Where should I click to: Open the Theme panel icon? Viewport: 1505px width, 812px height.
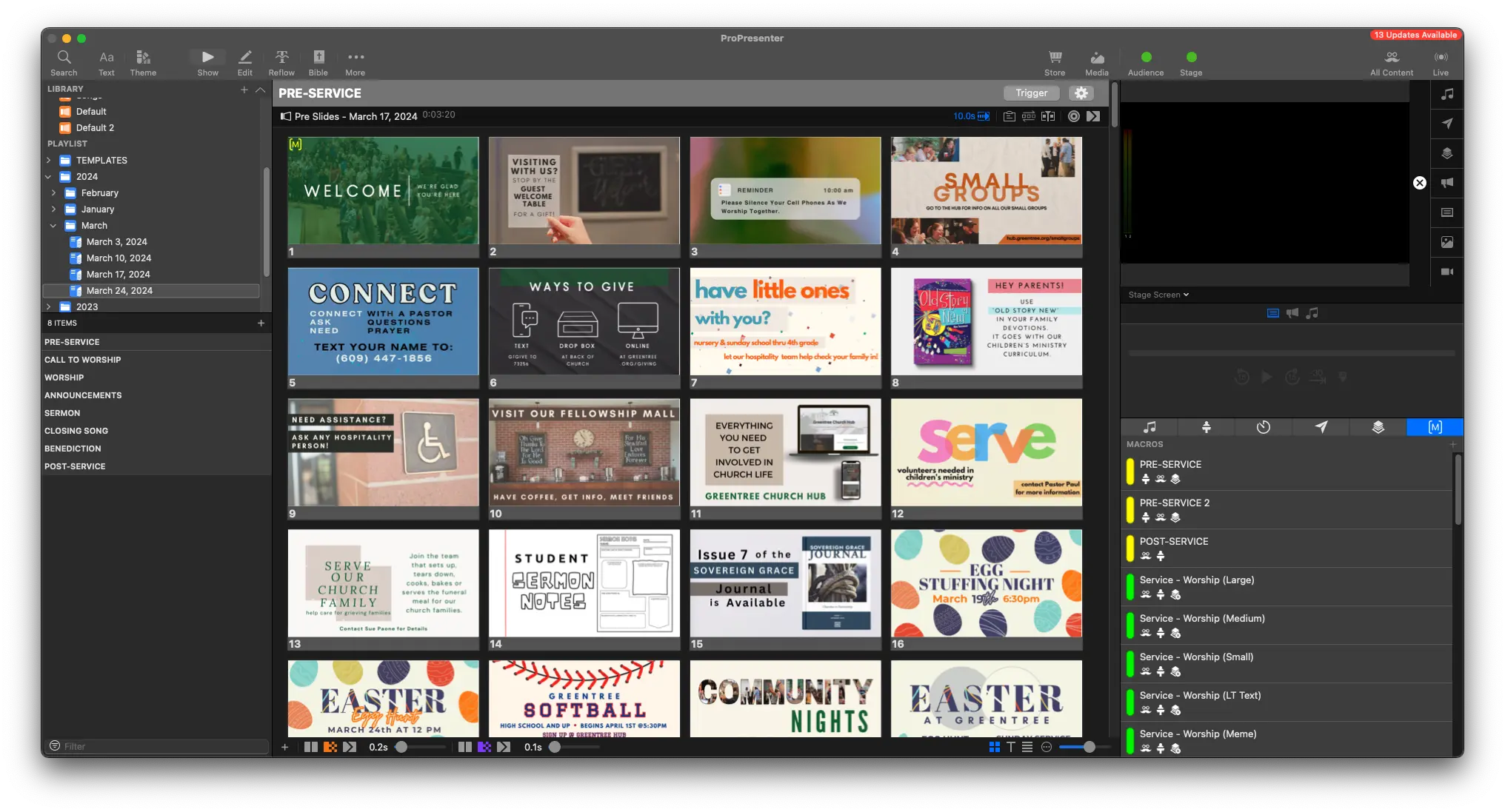[143, 61]
